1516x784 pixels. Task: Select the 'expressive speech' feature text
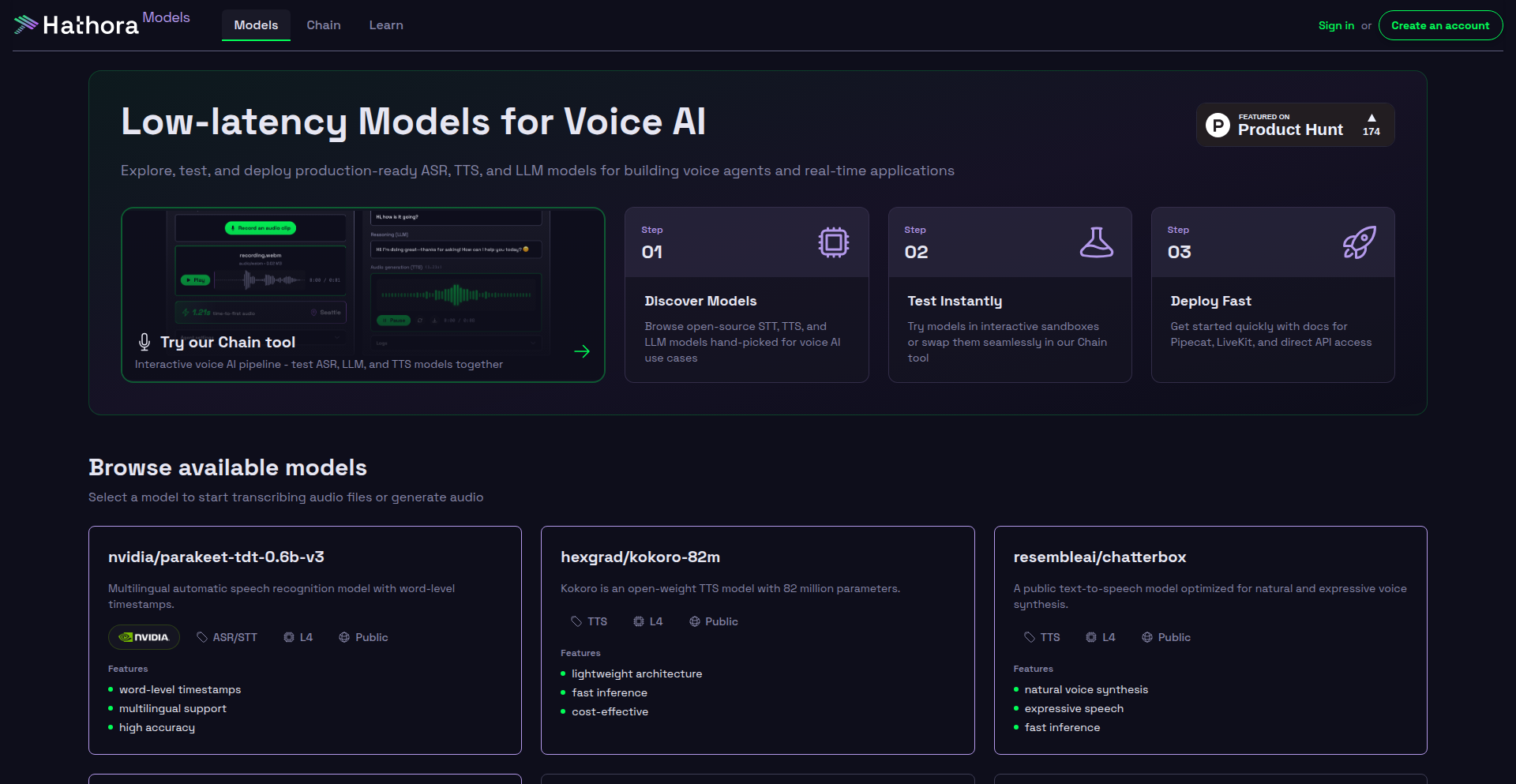pos(1074,708)
